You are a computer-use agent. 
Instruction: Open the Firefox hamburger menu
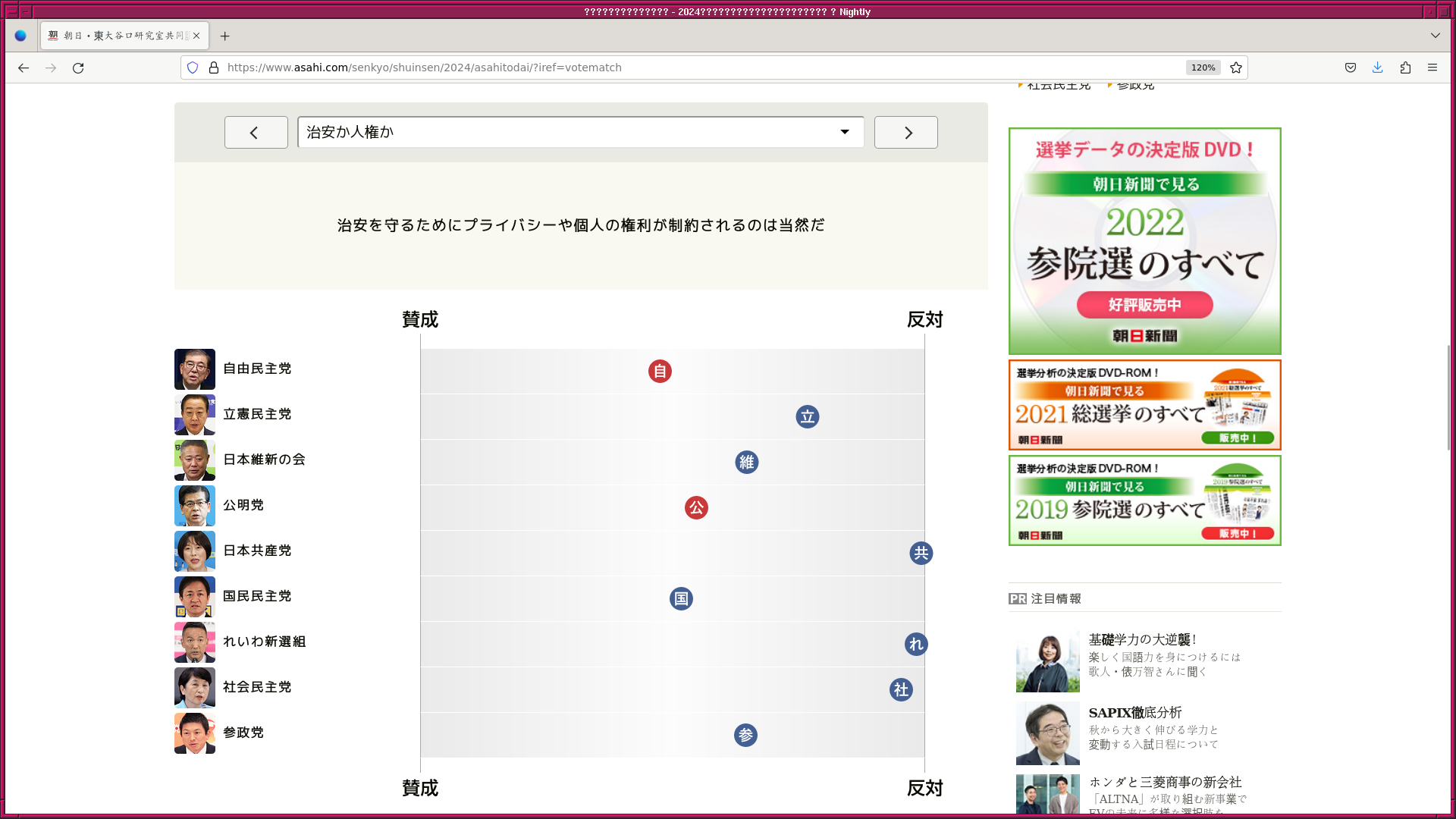(1432, 67)
